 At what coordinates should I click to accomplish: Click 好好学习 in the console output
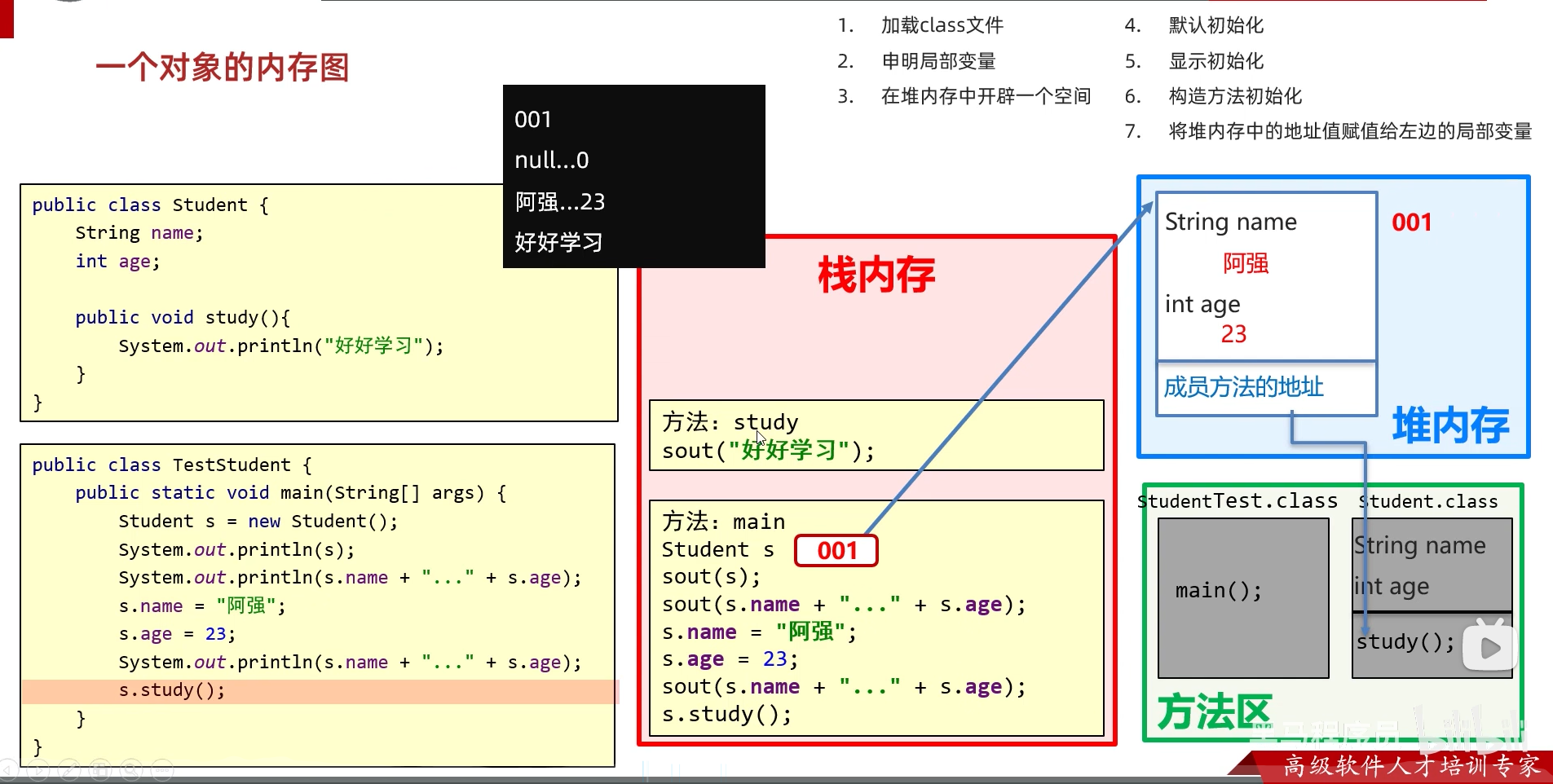pyautogui.click(x=558, y=242)
